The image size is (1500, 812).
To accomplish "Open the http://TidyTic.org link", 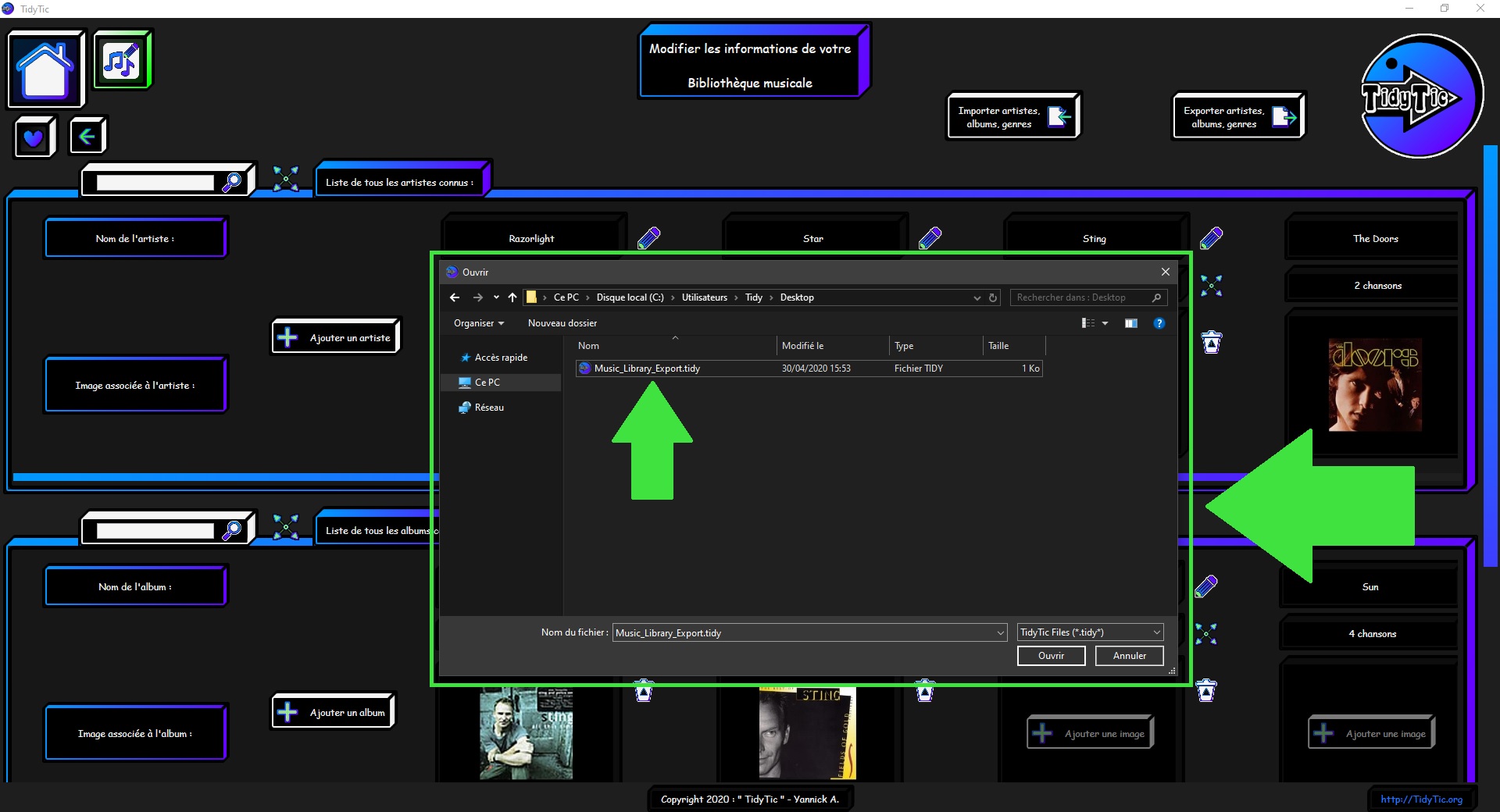I will click(x=1421, y=799).
